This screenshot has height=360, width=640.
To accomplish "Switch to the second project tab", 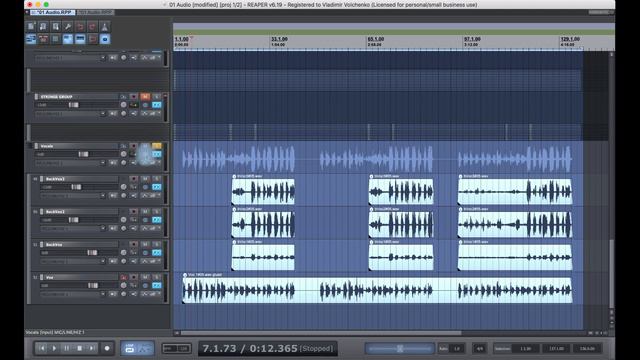I will [x=95, y=12].
